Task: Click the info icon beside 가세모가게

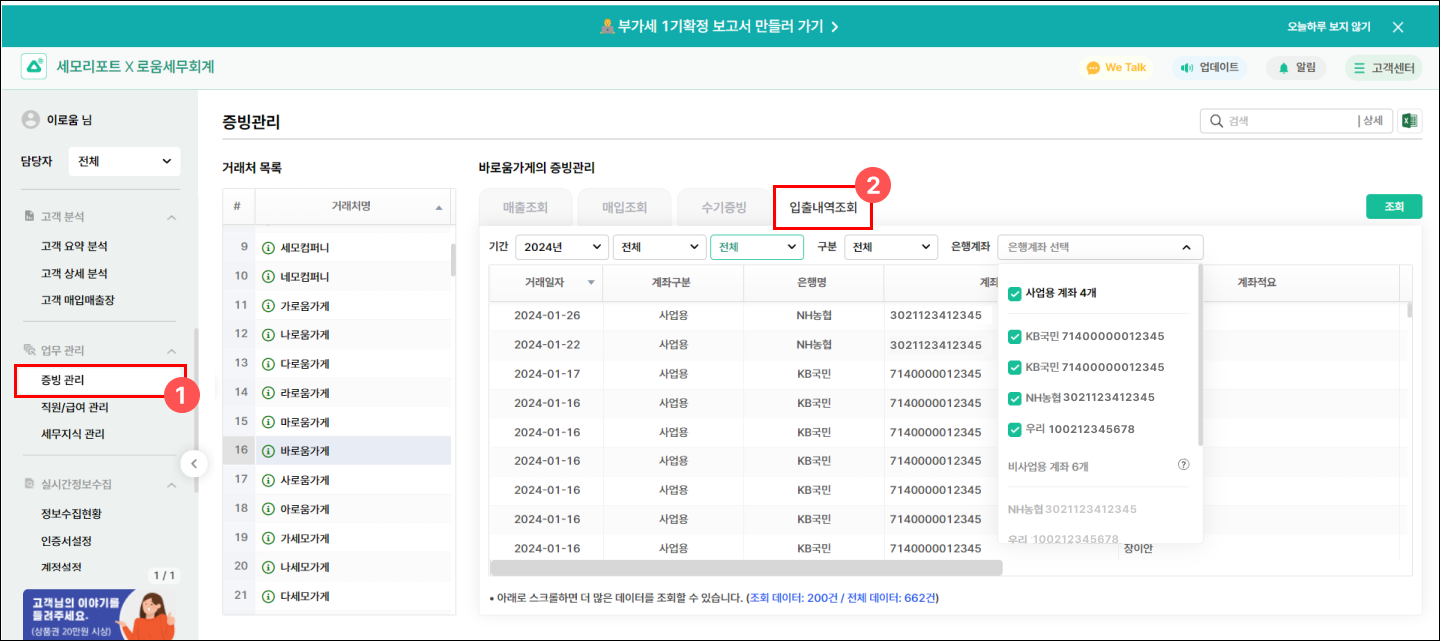Action: (x=268, y=537)
